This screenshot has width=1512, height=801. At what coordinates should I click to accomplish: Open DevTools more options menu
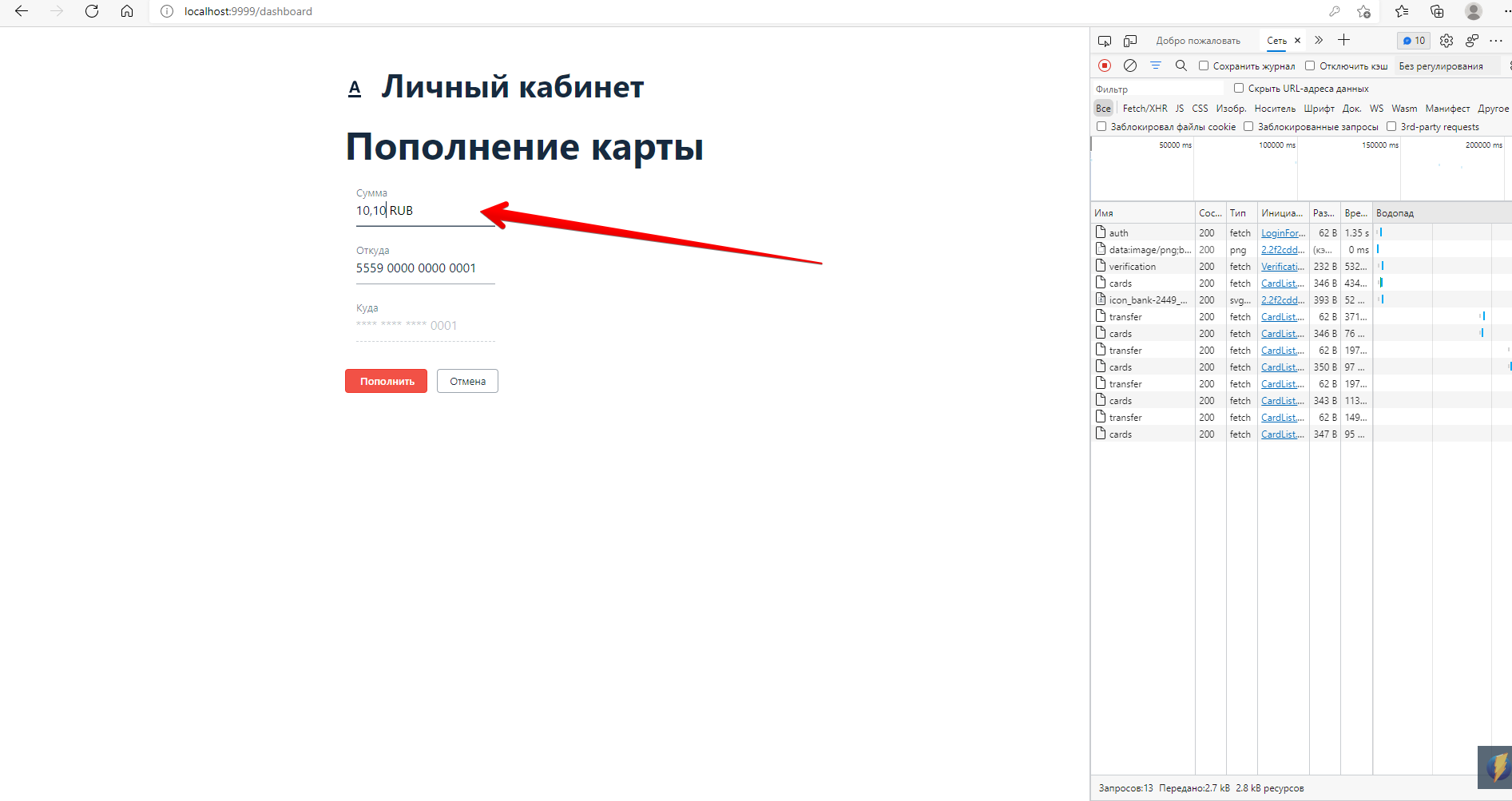point(1496,40)
